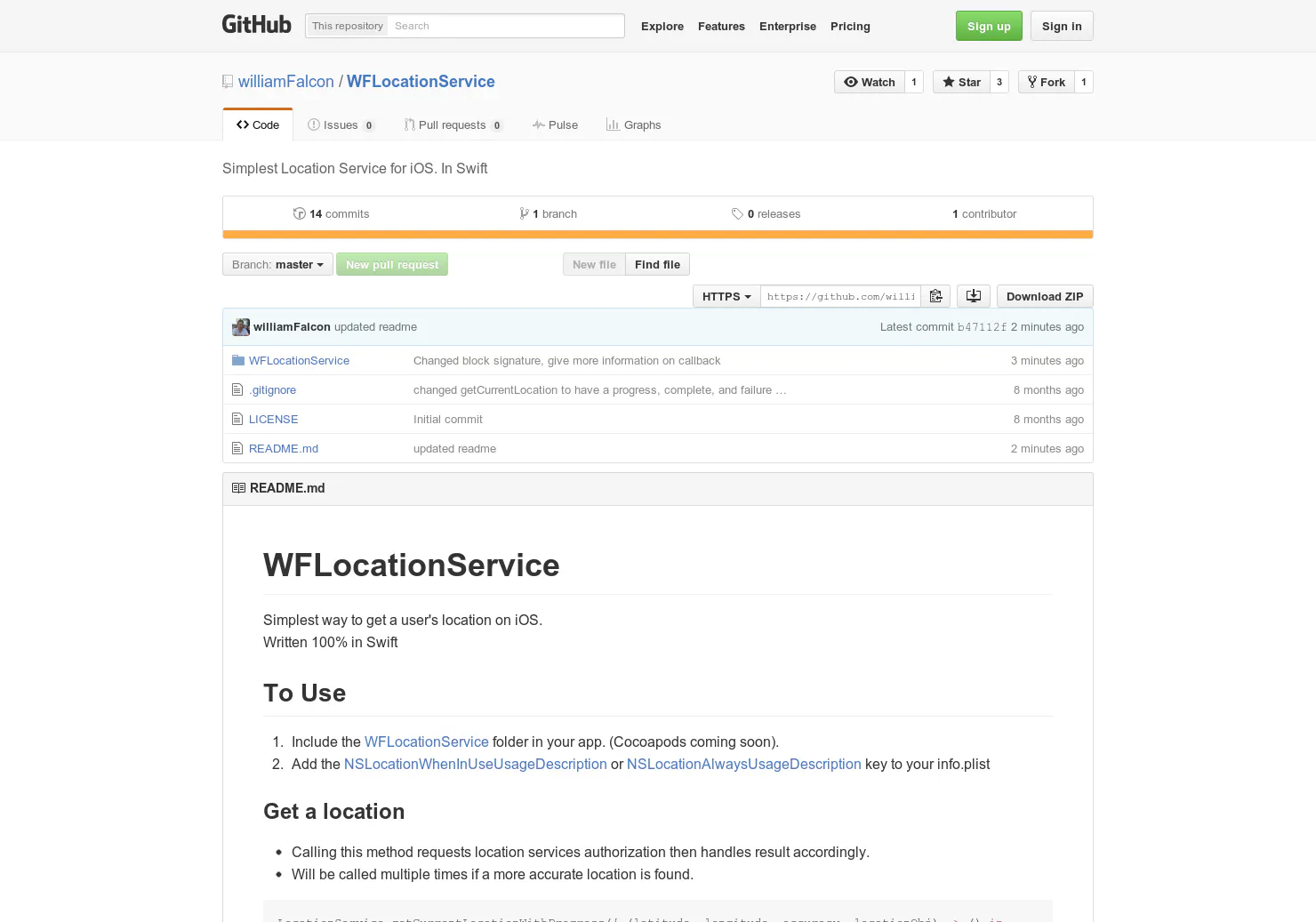Open 'Initial commit' message link
This screenshot has width=1316, height=922.
click(448, 419)
